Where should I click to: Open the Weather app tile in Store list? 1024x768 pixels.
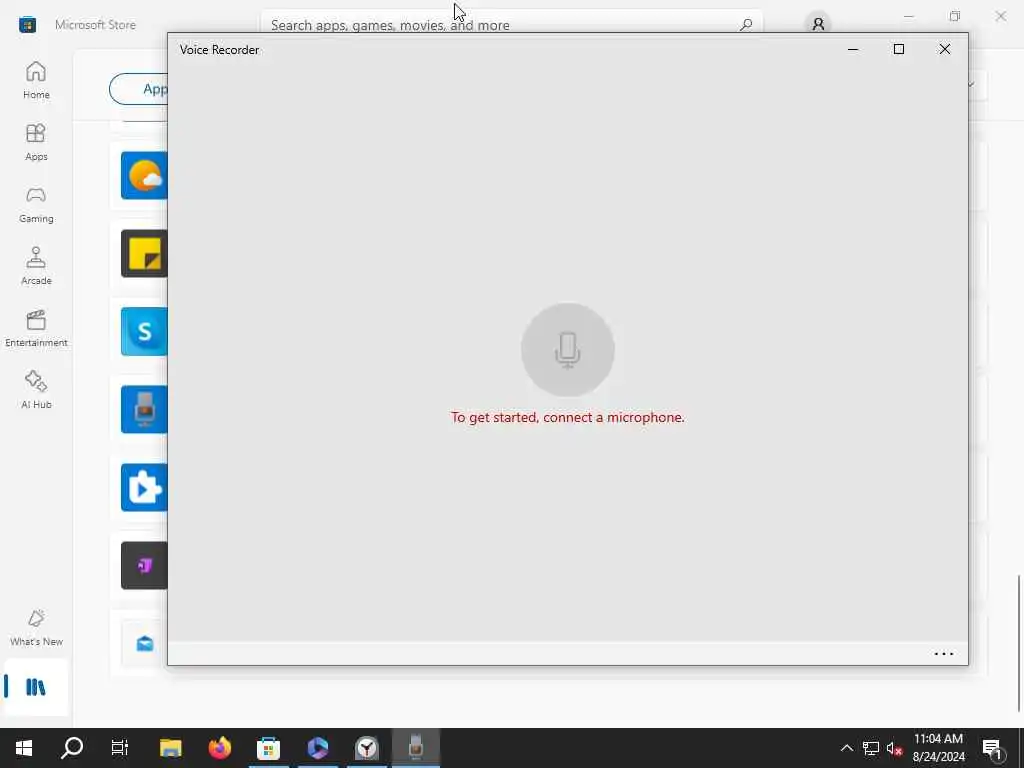coord(144,176)
